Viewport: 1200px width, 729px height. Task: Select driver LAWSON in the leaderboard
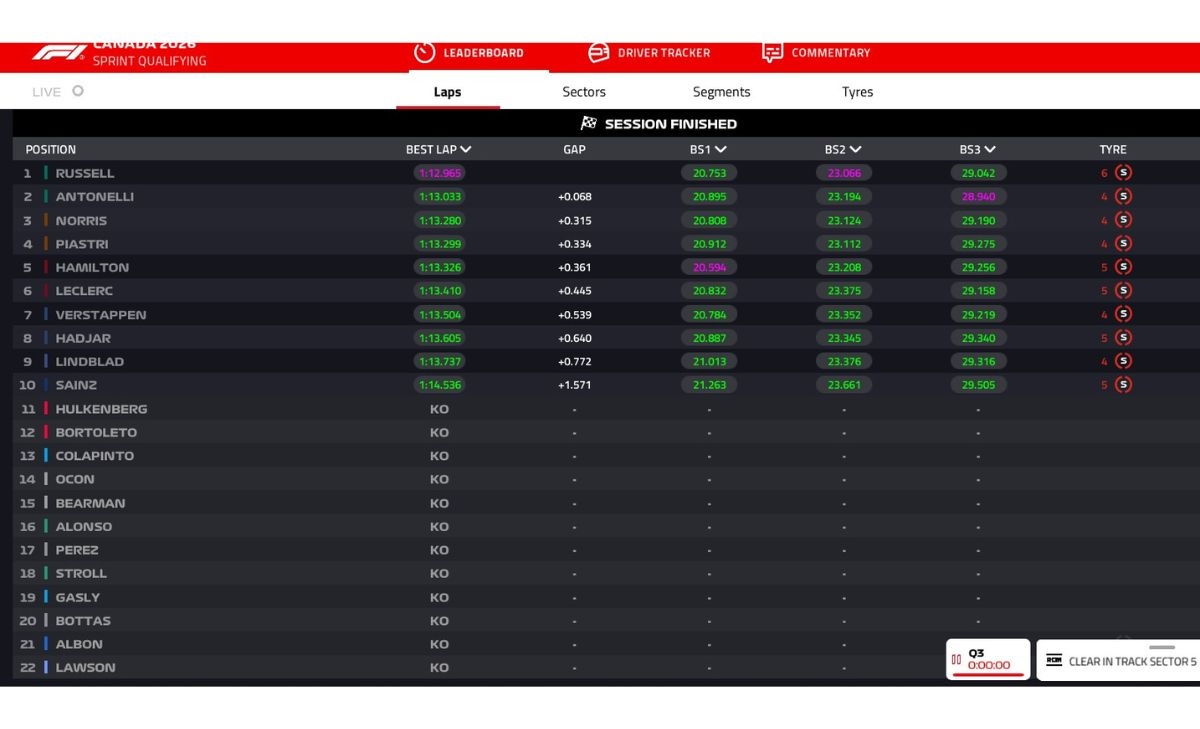tap(85, 667)
